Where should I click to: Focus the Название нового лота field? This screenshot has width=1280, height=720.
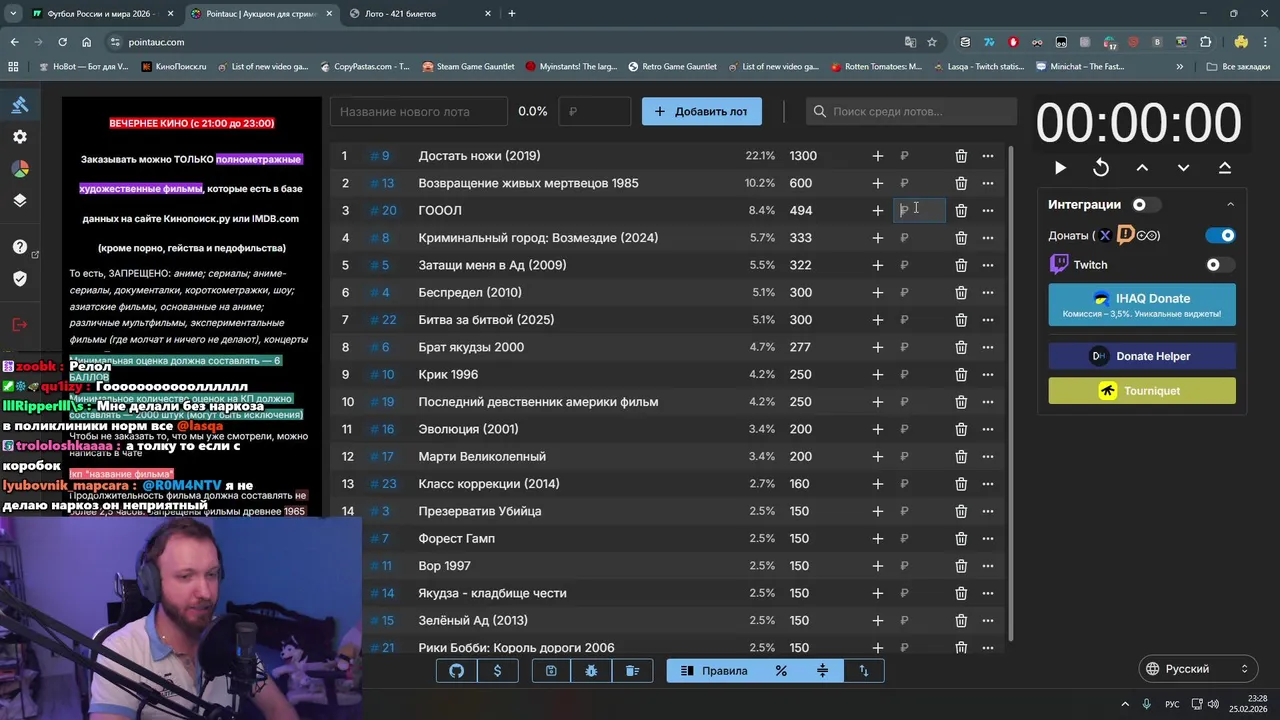[419, 111]
